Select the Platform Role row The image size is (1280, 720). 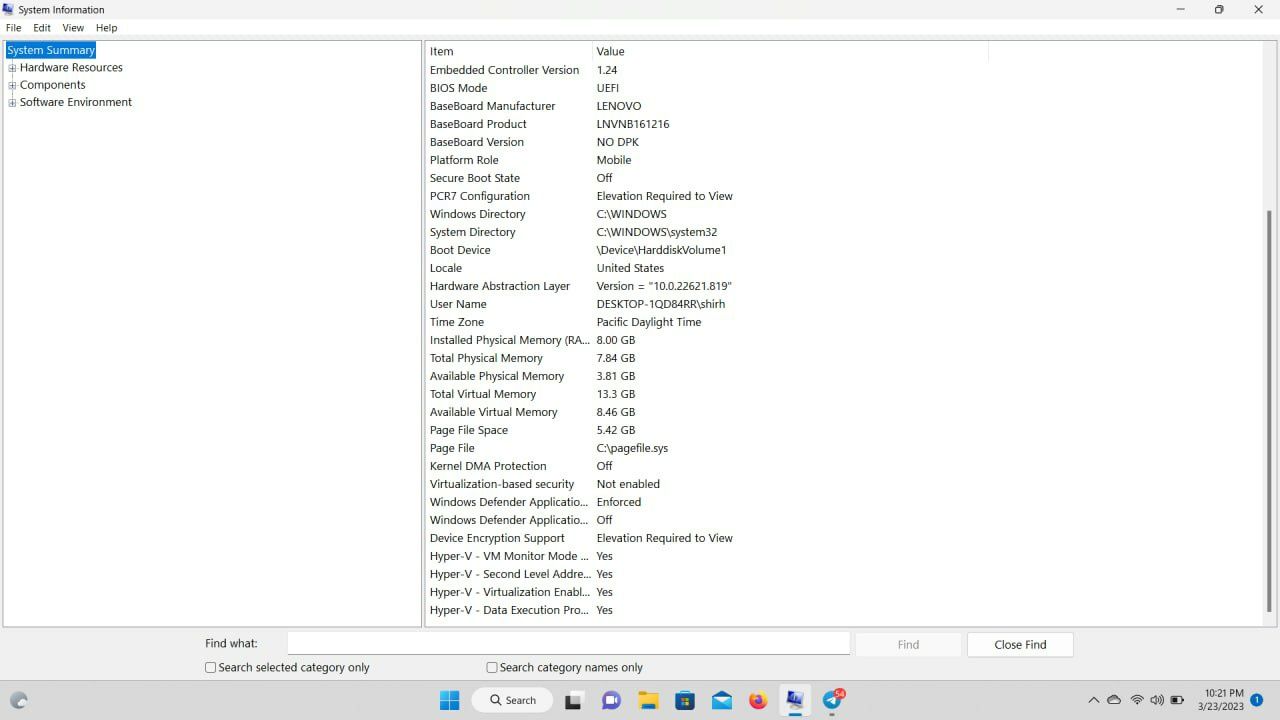click(708, 160)
